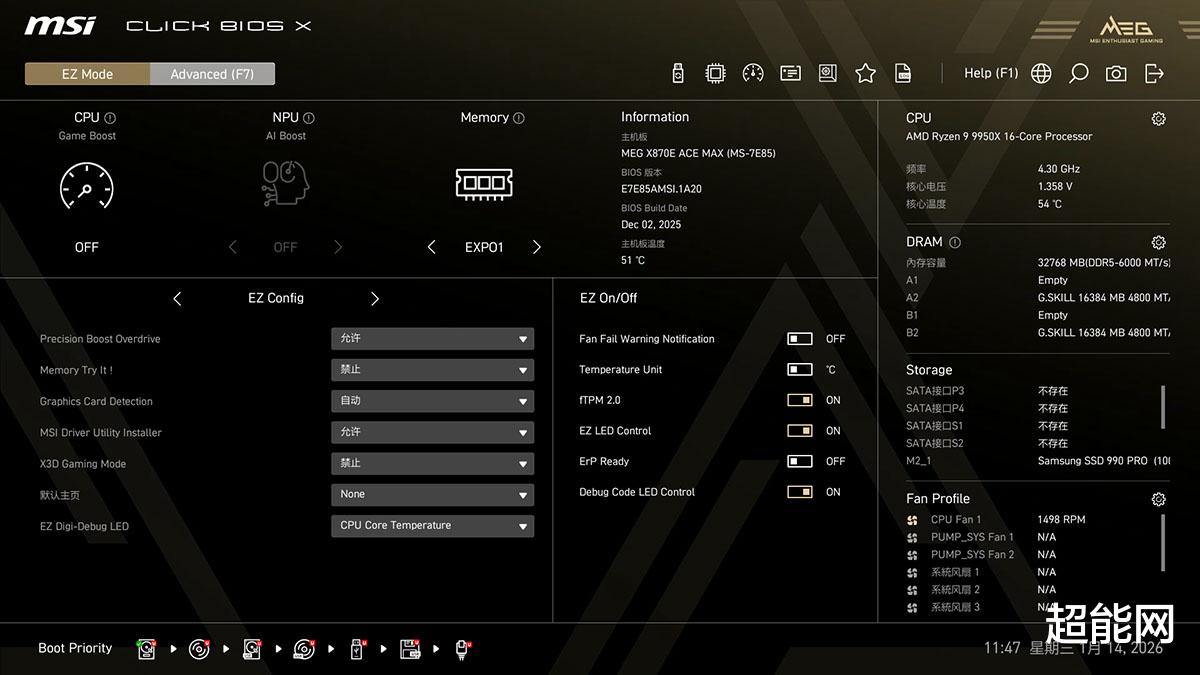This screenshot has width=1200, height=675.
Task: Click the Fan Profile list scrollbar
Action: (x=1163, y=543)
